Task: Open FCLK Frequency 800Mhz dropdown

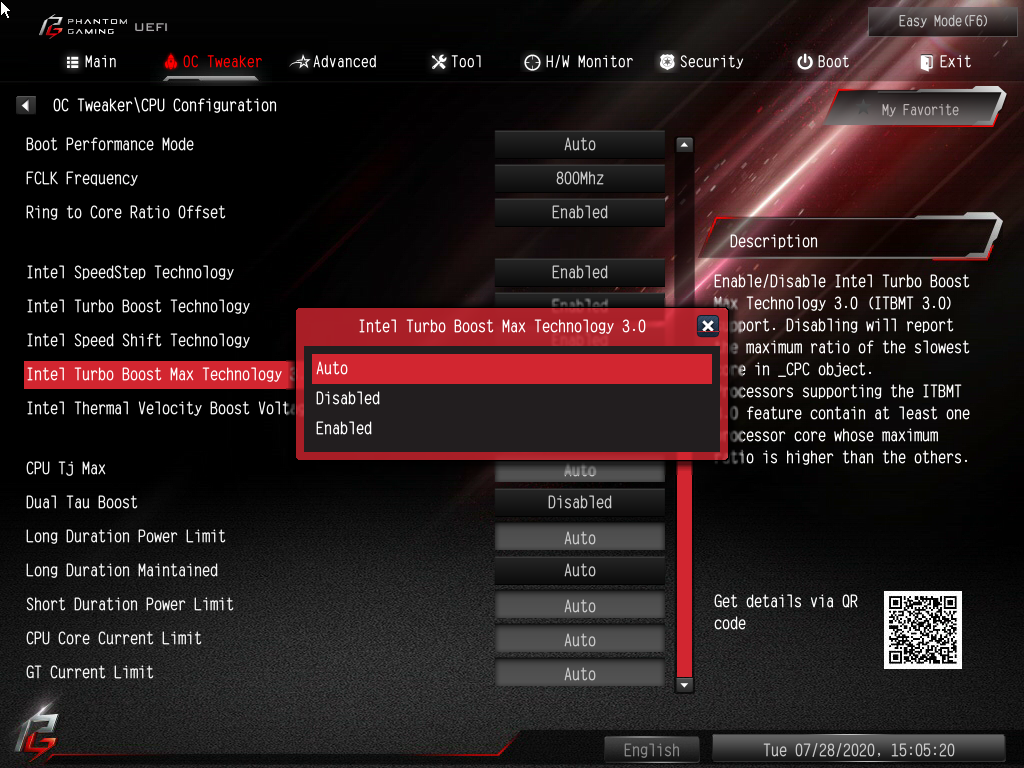Action: pyautogui.click(x=579, y=178)
